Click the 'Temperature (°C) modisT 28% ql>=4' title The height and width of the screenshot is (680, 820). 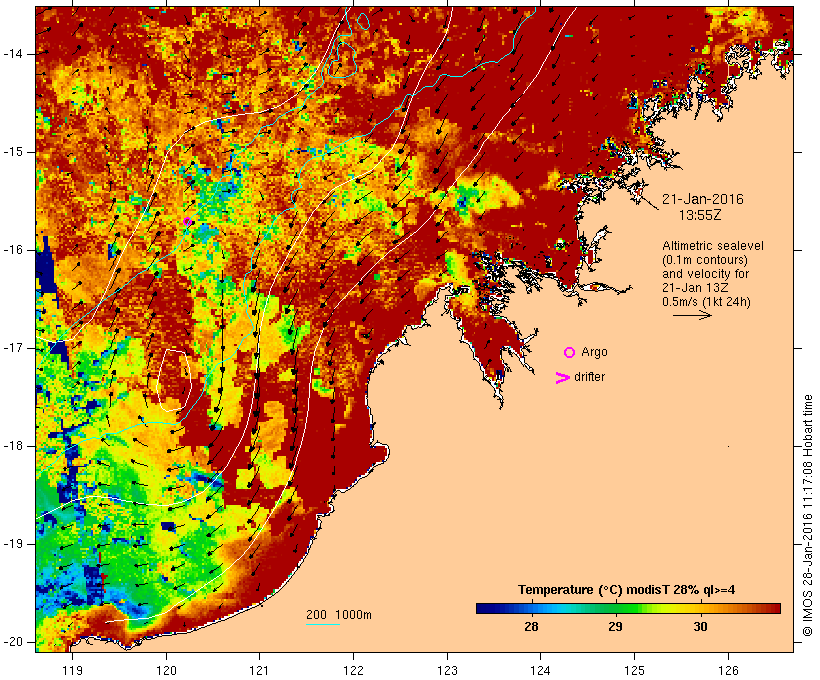pyautogui.click(x=626, y=590)
